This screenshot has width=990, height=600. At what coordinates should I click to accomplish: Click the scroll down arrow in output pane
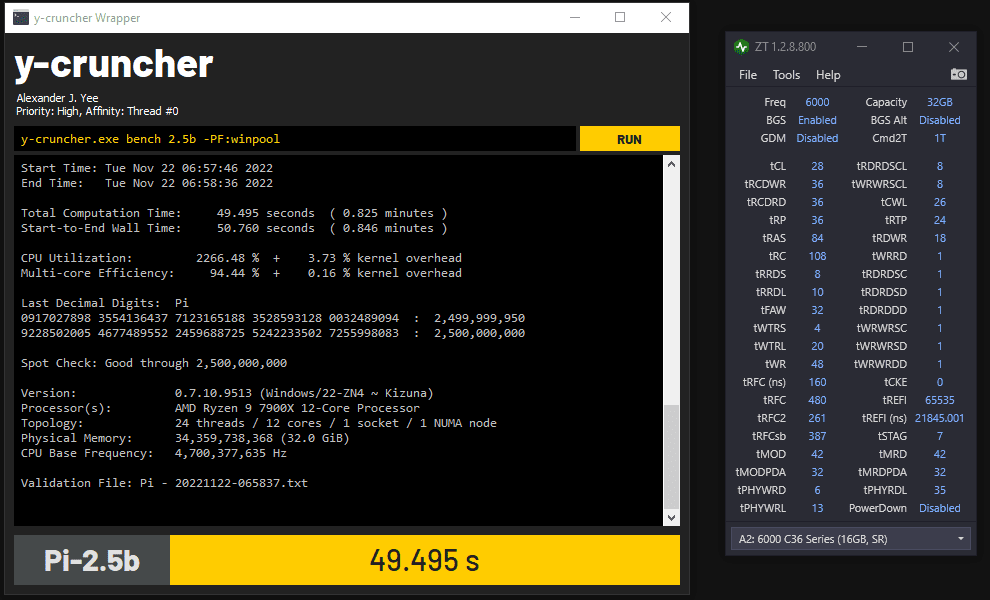coord(671,517)
